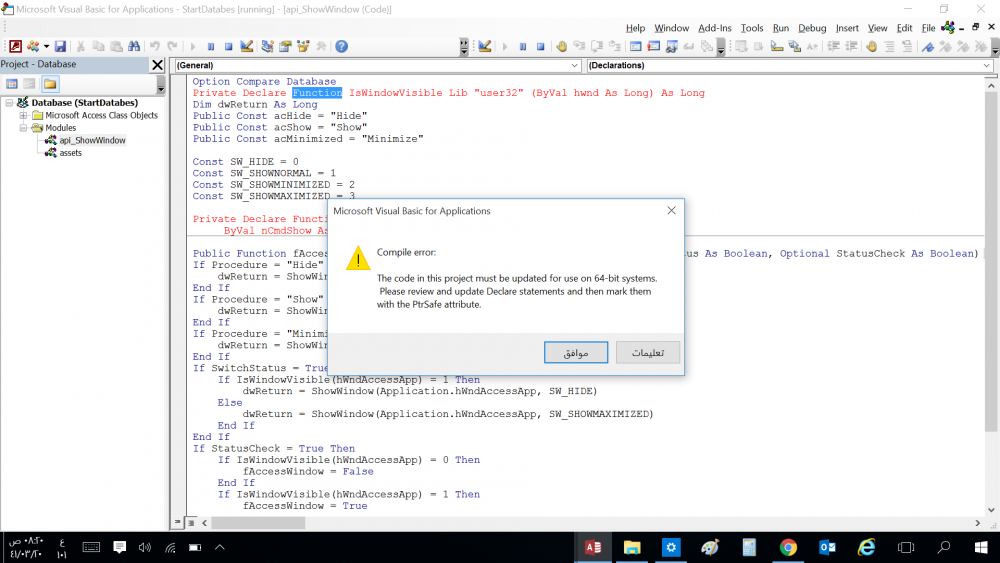1000x563 pixels.
Task: Click the Insert Module icon
Action: [33, 47]
